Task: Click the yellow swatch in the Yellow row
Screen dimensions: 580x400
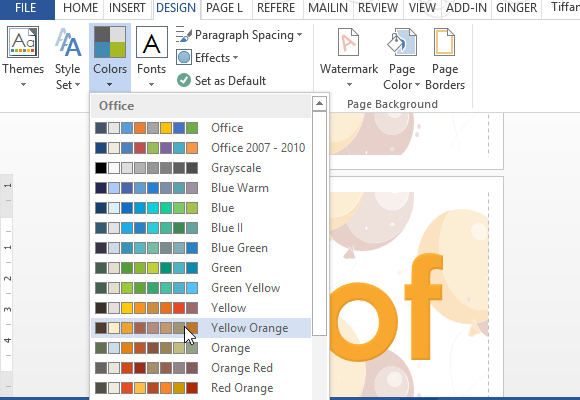Action: pos(127,308)
